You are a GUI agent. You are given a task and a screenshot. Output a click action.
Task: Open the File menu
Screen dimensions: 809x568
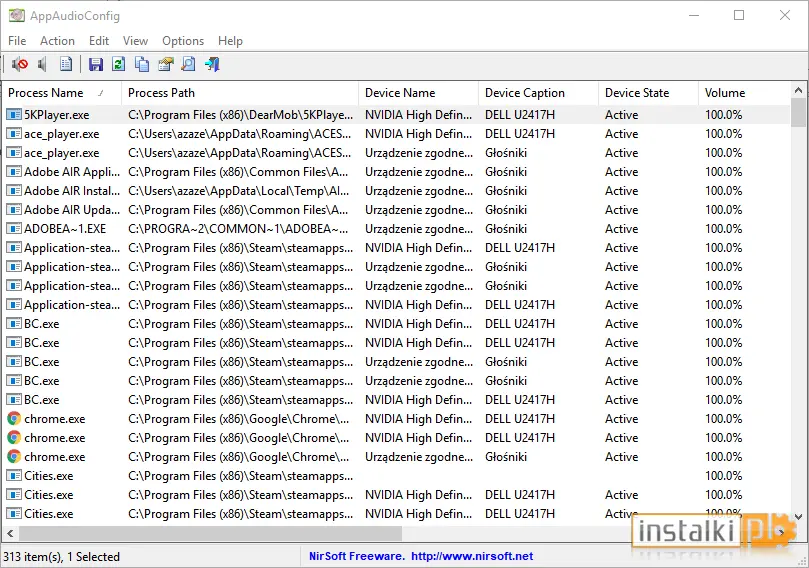point(17,41)
